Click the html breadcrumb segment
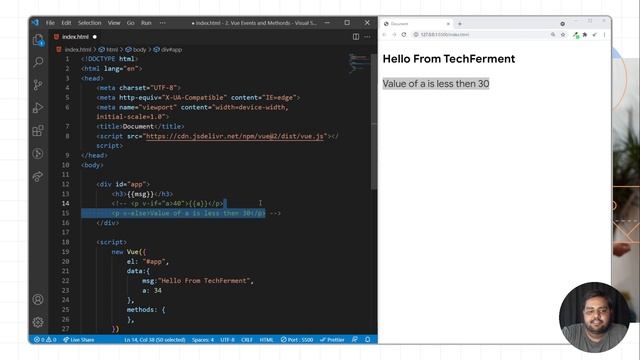Screen dimensions: 640x360 [x=108, y=49]
